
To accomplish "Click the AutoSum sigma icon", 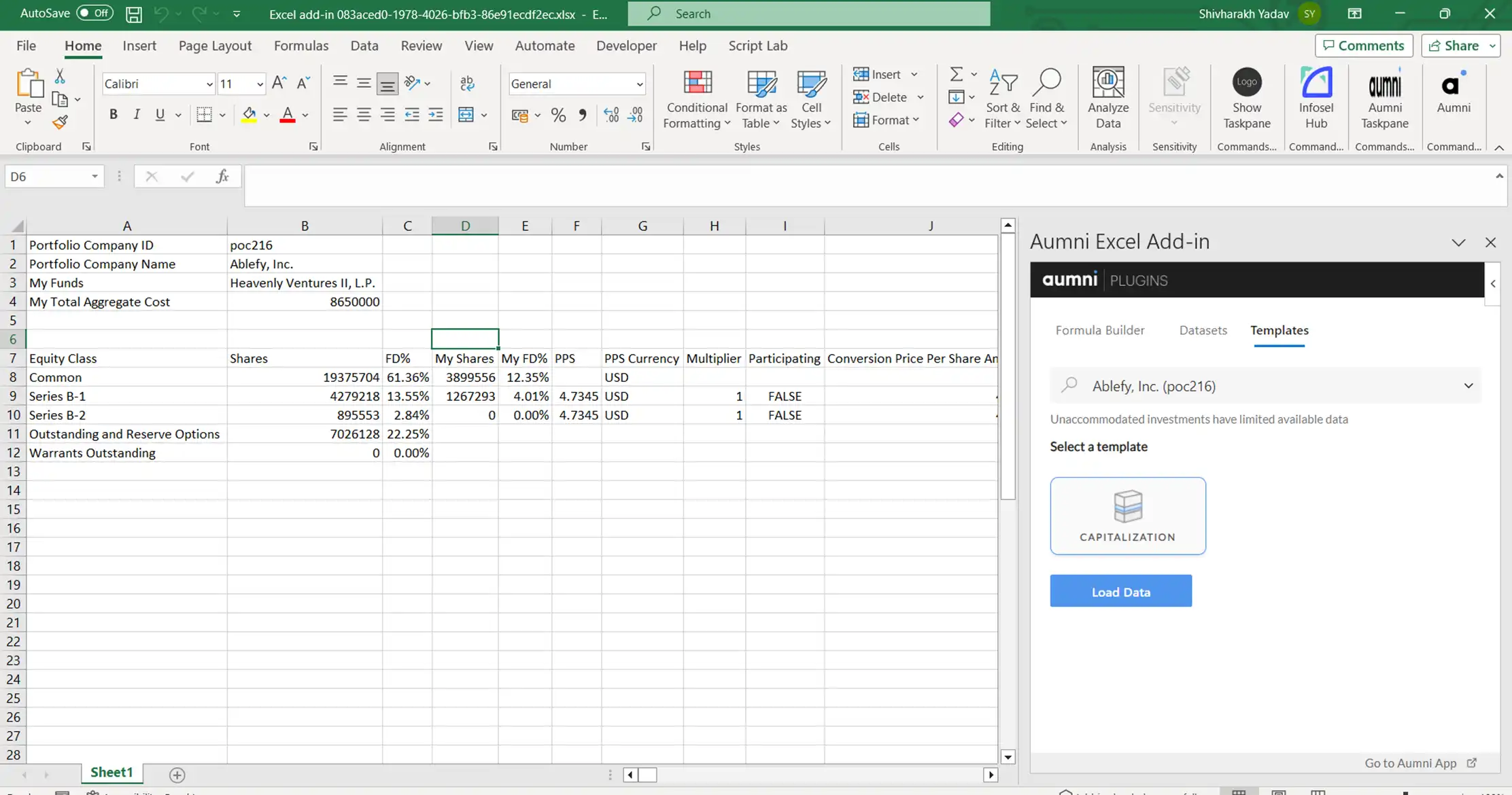I will click(x=956, y=73).
